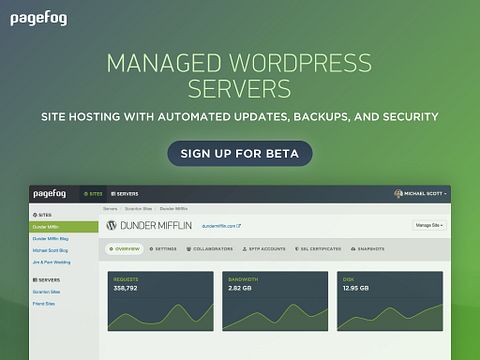
Task: Switch to the Servers tab in navbar
Action: pos(124,194)
